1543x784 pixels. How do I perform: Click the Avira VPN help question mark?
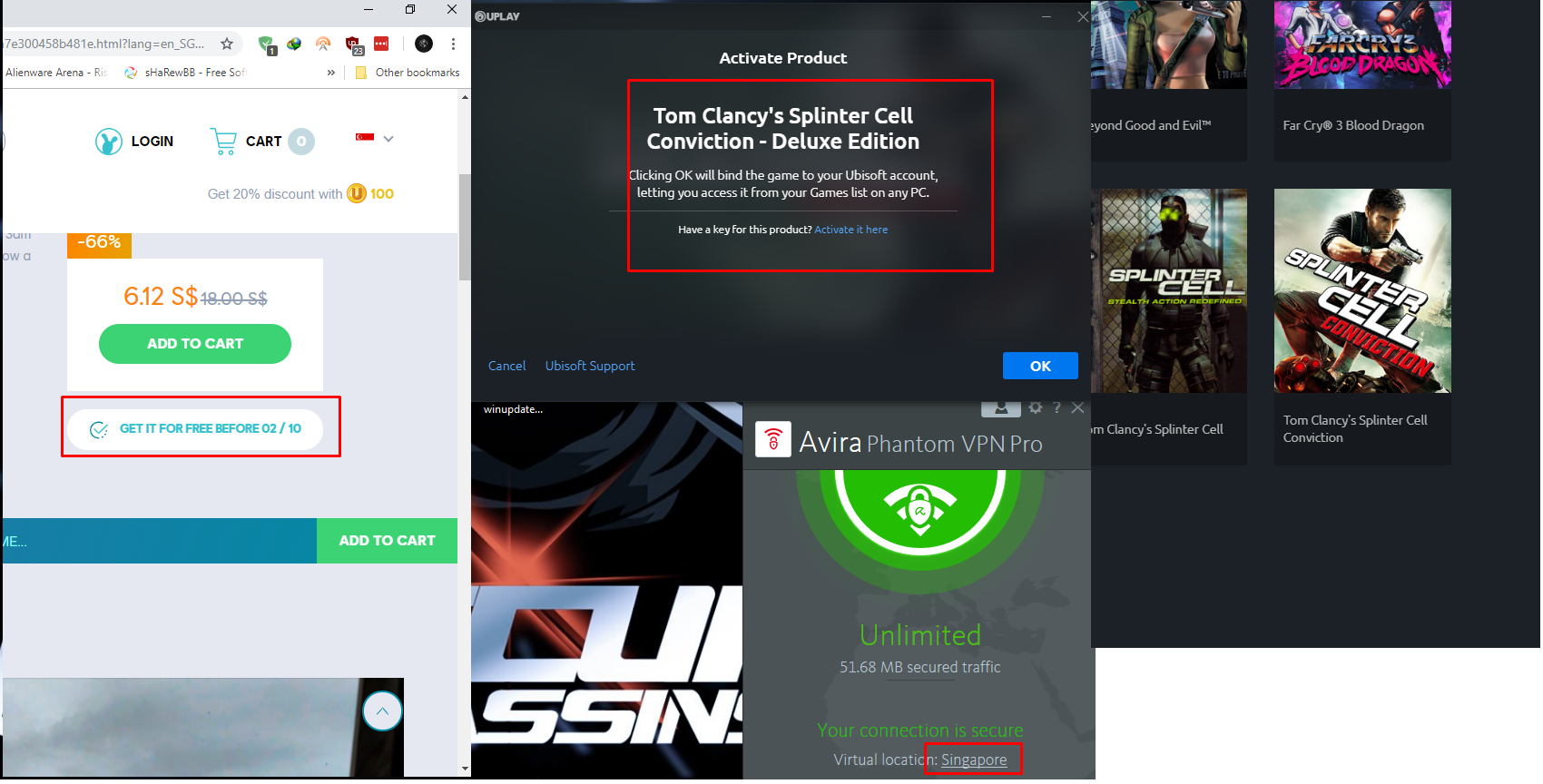click(x=1057, y=408)
